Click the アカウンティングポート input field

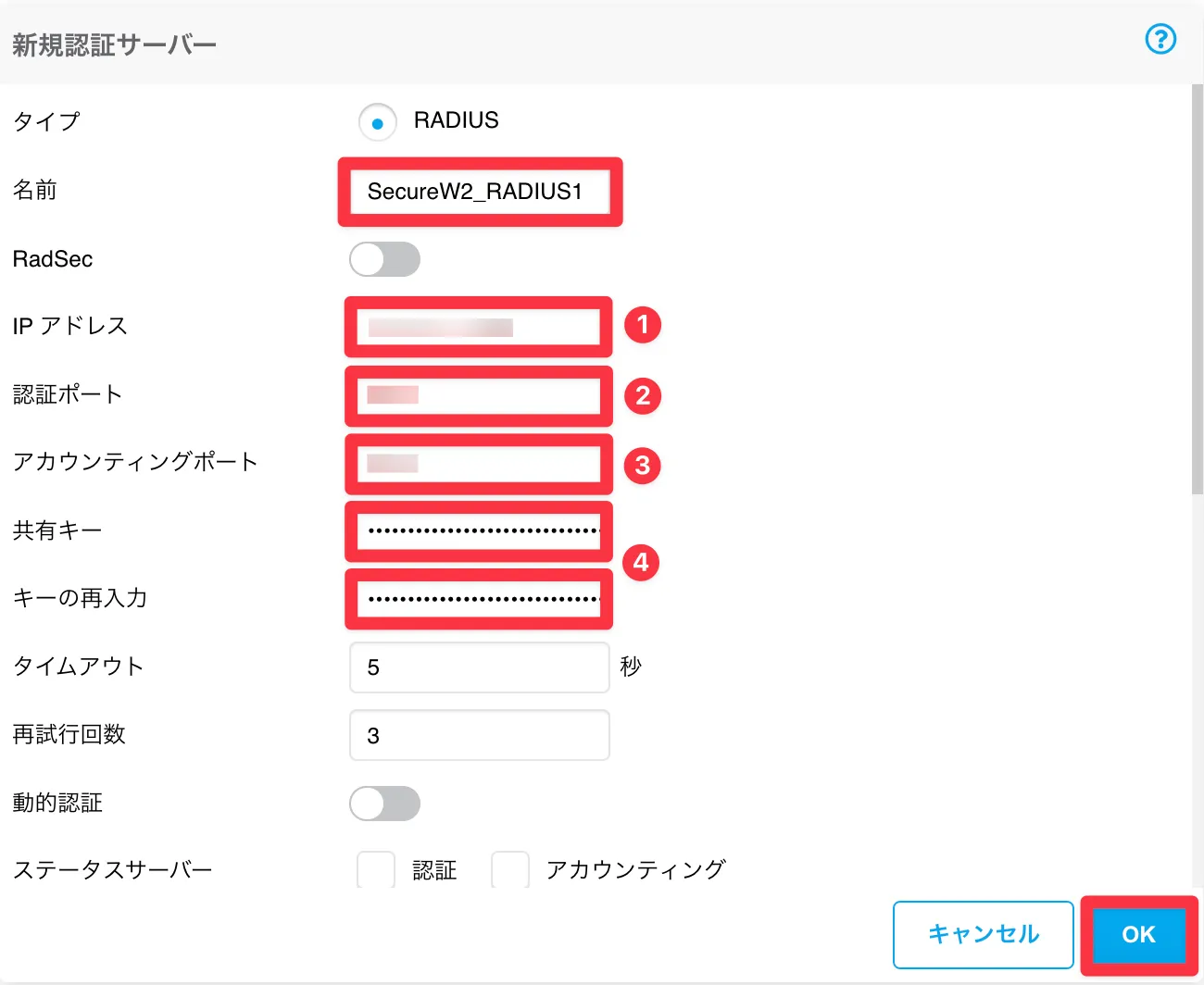click(479, 464)
